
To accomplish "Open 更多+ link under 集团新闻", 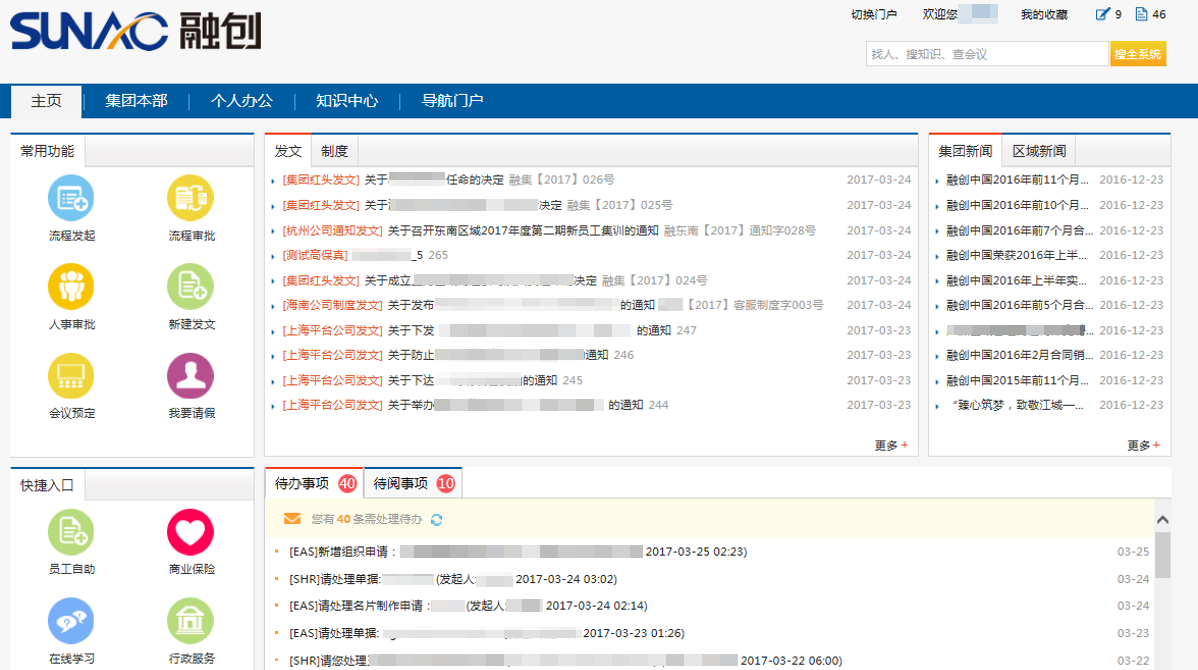I will (1143, 443).
